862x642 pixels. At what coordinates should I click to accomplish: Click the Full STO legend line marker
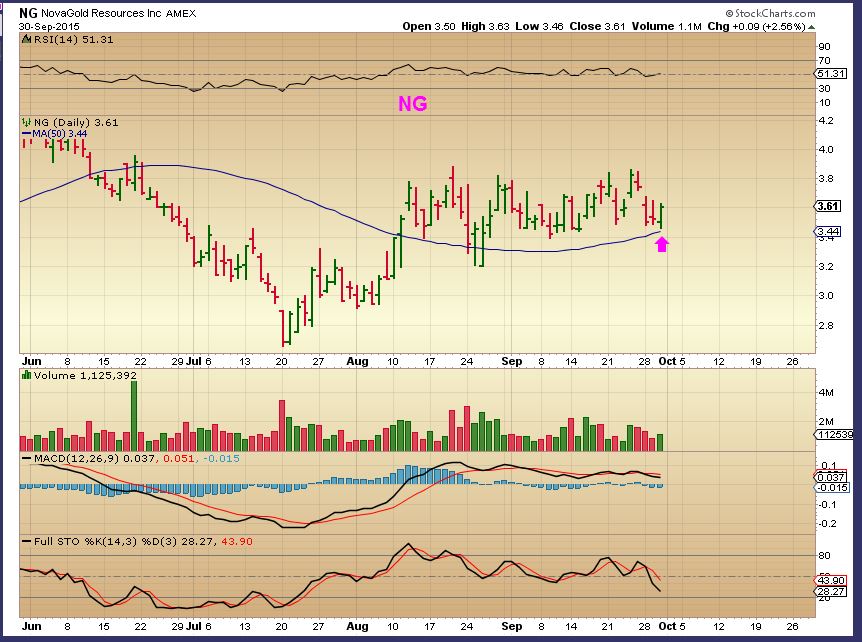click(26, 541)
